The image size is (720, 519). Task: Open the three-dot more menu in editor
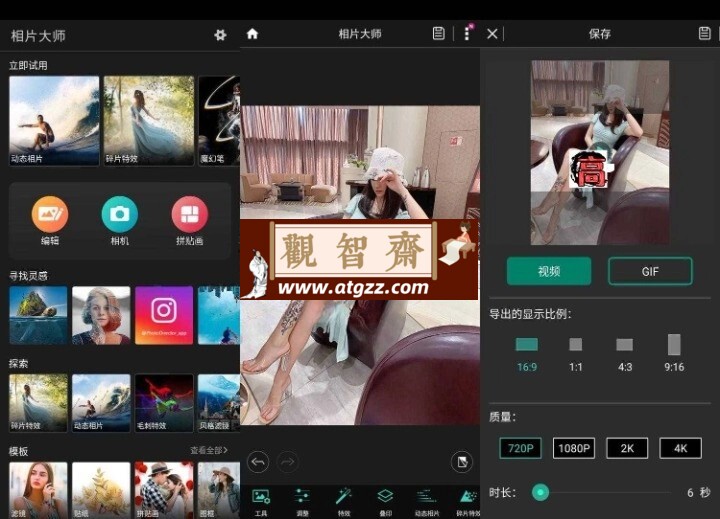coord(467,34)
